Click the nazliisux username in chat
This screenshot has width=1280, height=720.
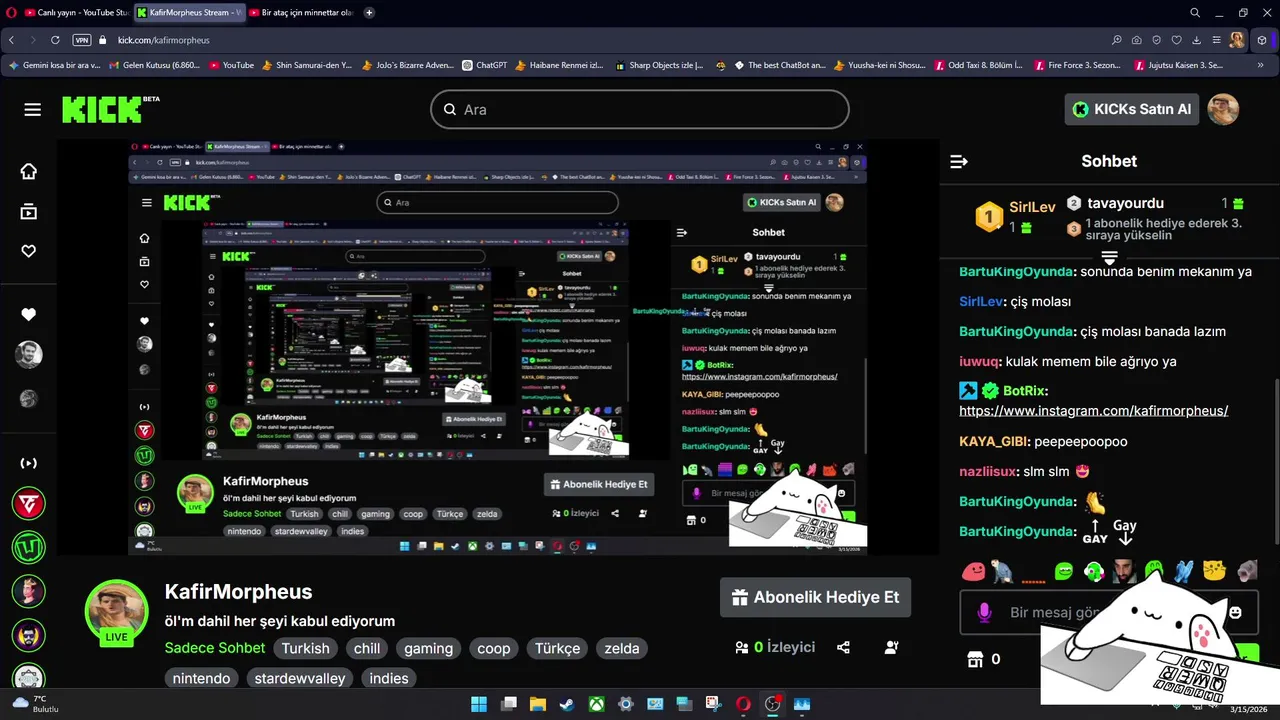(x=988, y=472)
